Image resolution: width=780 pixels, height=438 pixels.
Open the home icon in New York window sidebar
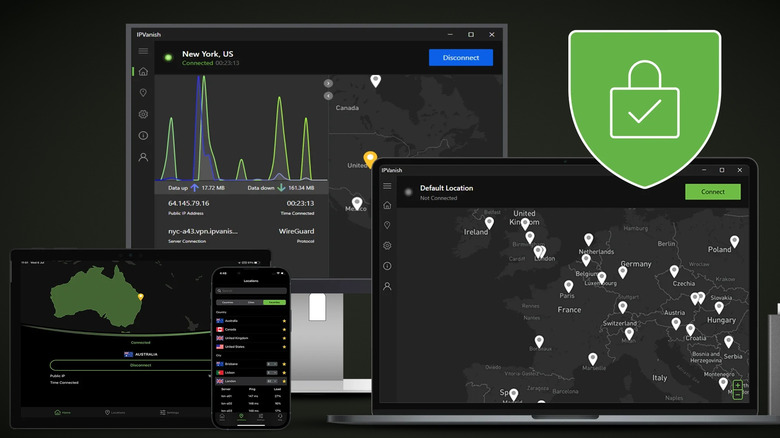point(143,72)
